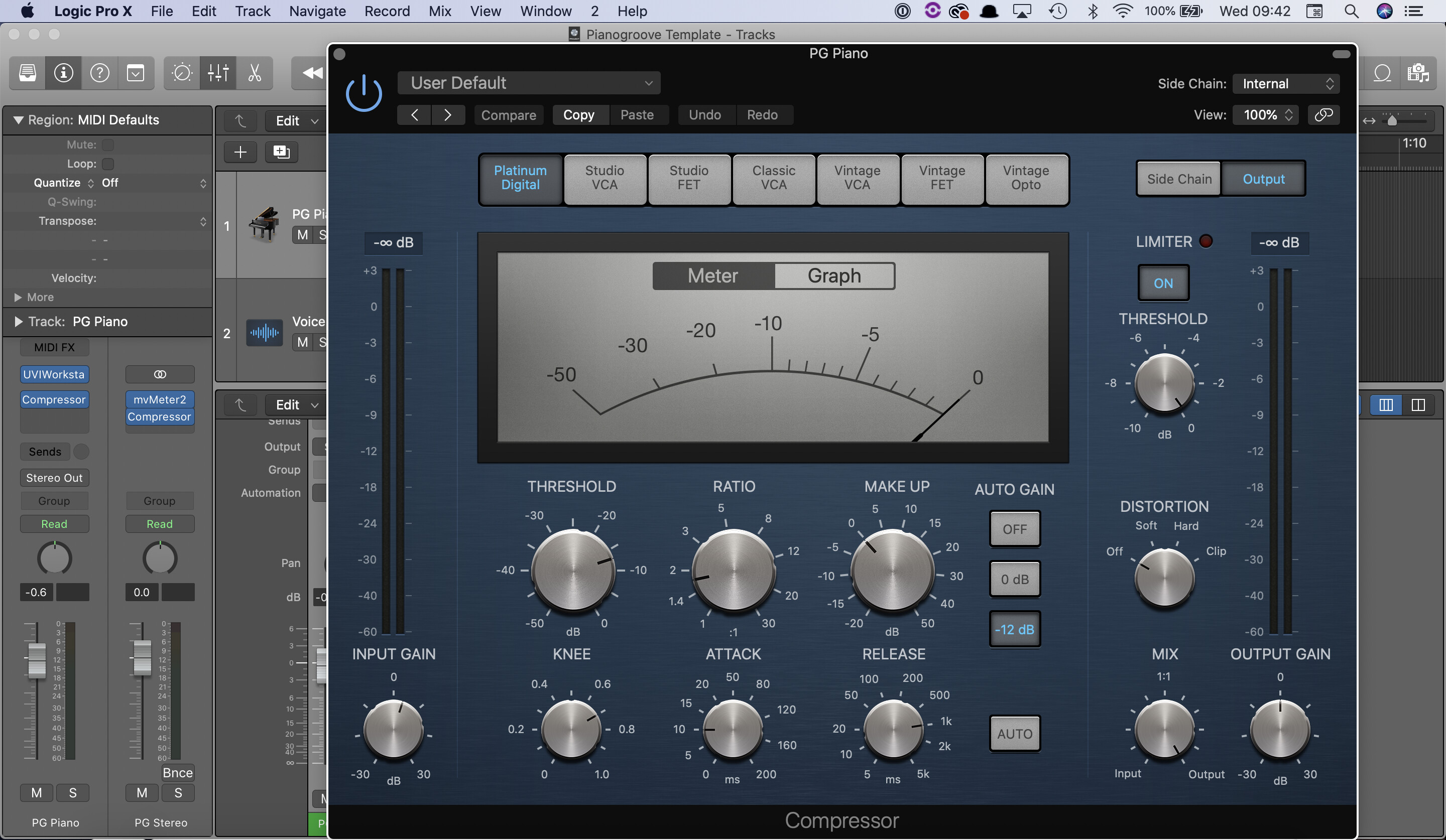Open the Mixer sliders icon
This screenshot has height=840, width=1446.
[218, 73]
